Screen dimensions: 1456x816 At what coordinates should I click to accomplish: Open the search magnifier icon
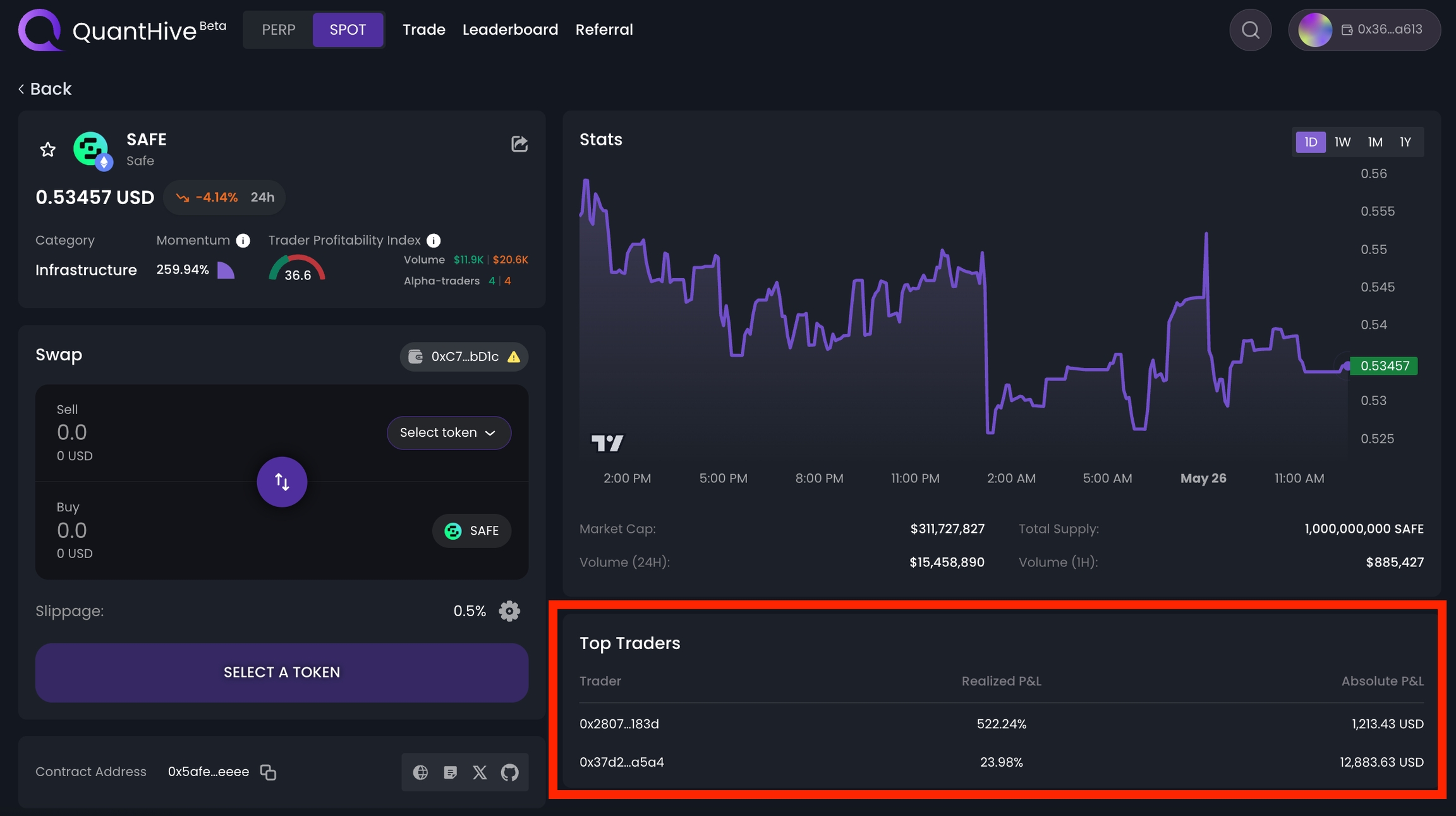pyautogui.click(x=1250, y=30)
